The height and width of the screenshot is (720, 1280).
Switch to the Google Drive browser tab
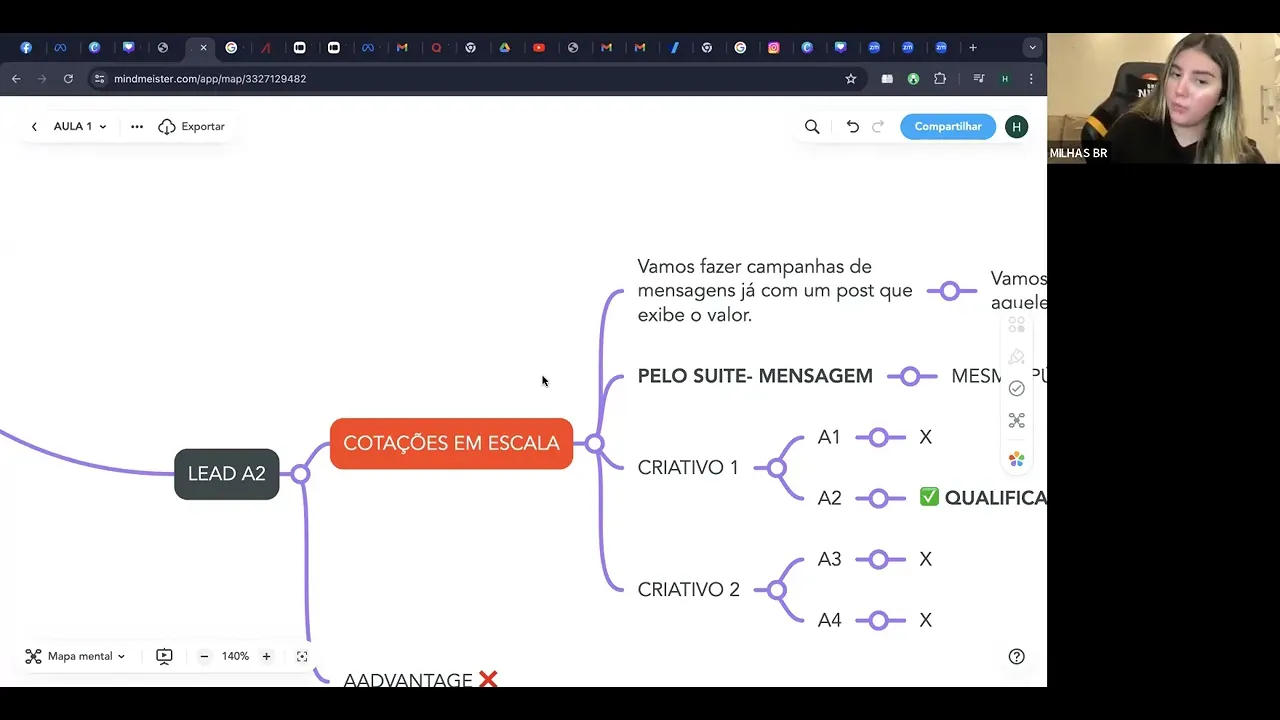[x=505, y=47]
